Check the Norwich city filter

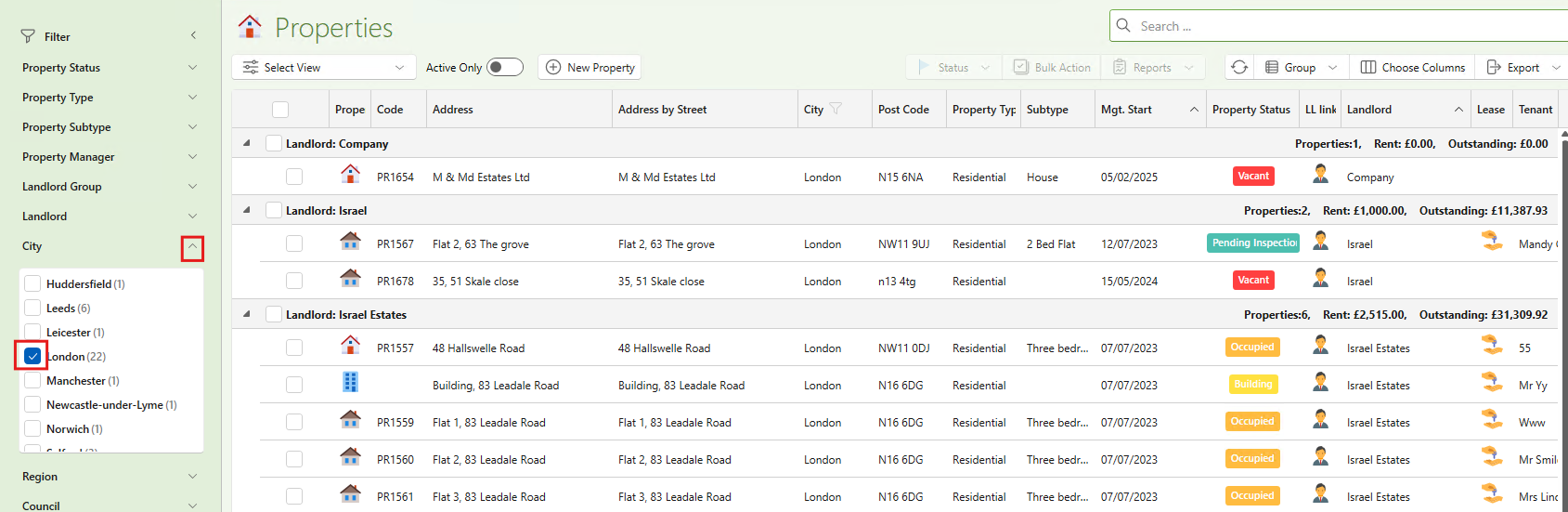[32, 428]
